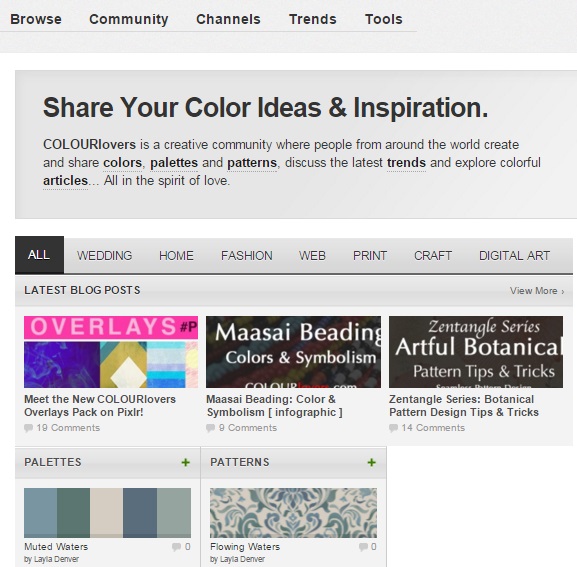This screenshot has width=577, height=567.
Task: Switch to the CRAFT tab
Action: coord(433,256)
